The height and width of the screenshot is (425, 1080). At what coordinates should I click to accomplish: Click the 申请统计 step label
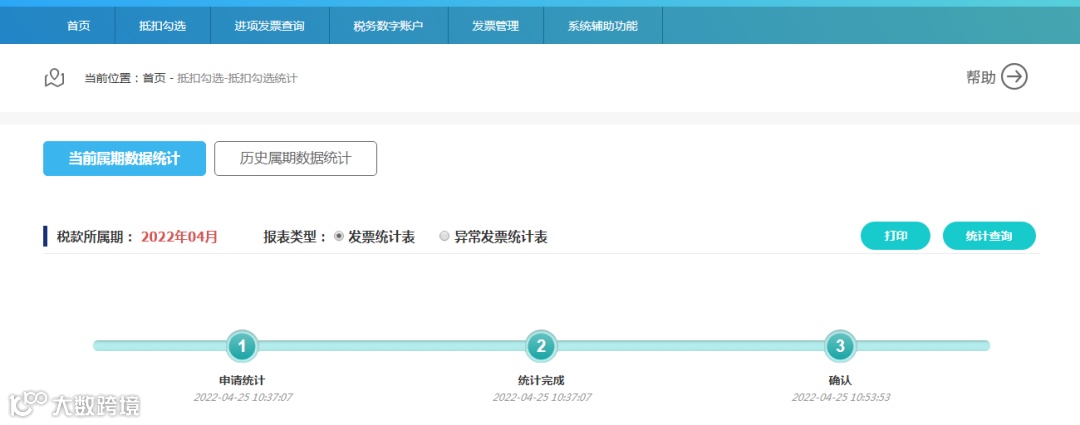point(242,380)
